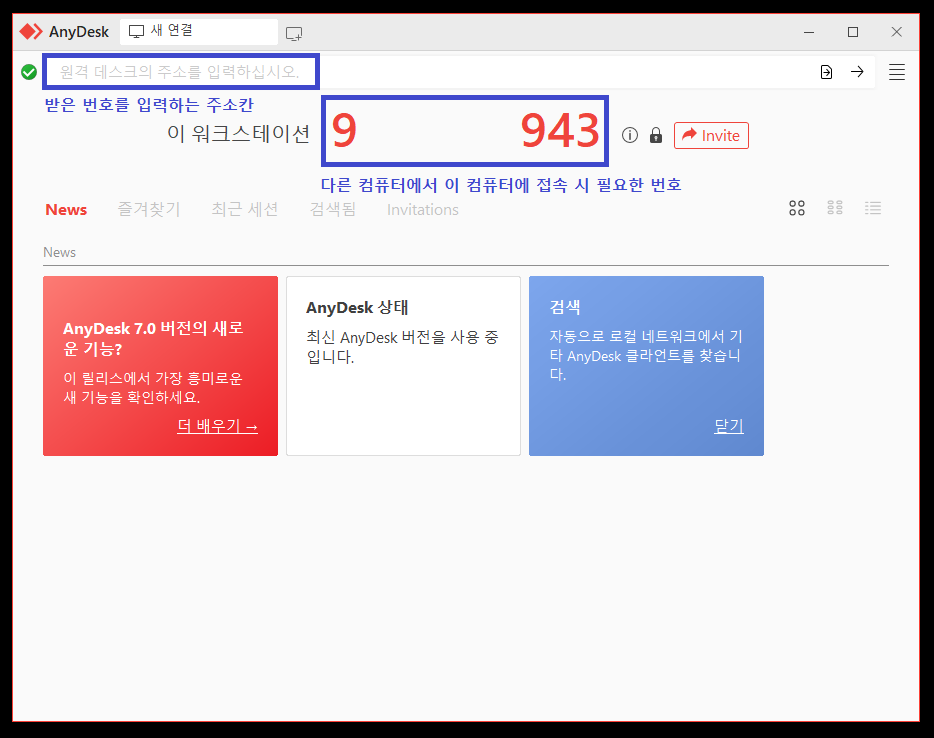Open the 검색됨 tab
Screen dimensions: 934x738
[332, 210]
